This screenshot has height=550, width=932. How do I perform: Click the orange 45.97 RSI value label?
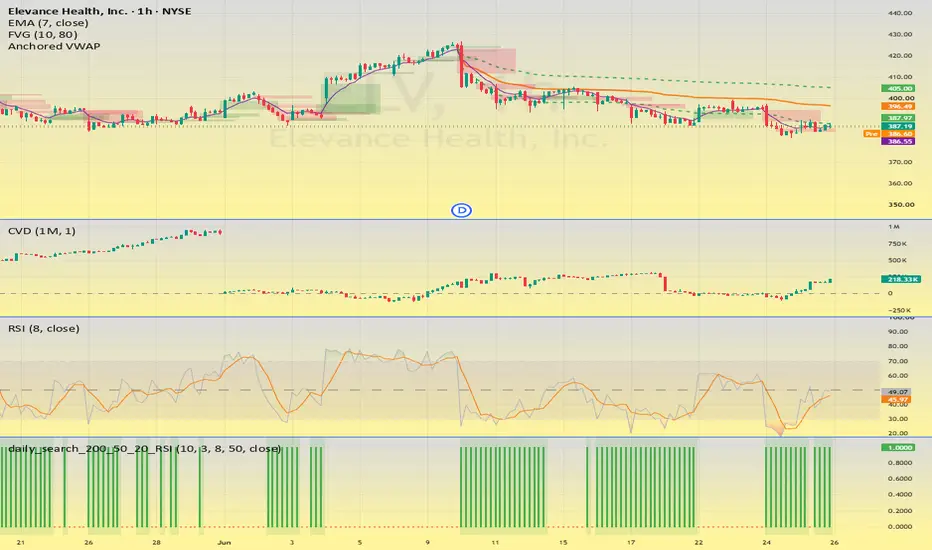pos(898,400)
